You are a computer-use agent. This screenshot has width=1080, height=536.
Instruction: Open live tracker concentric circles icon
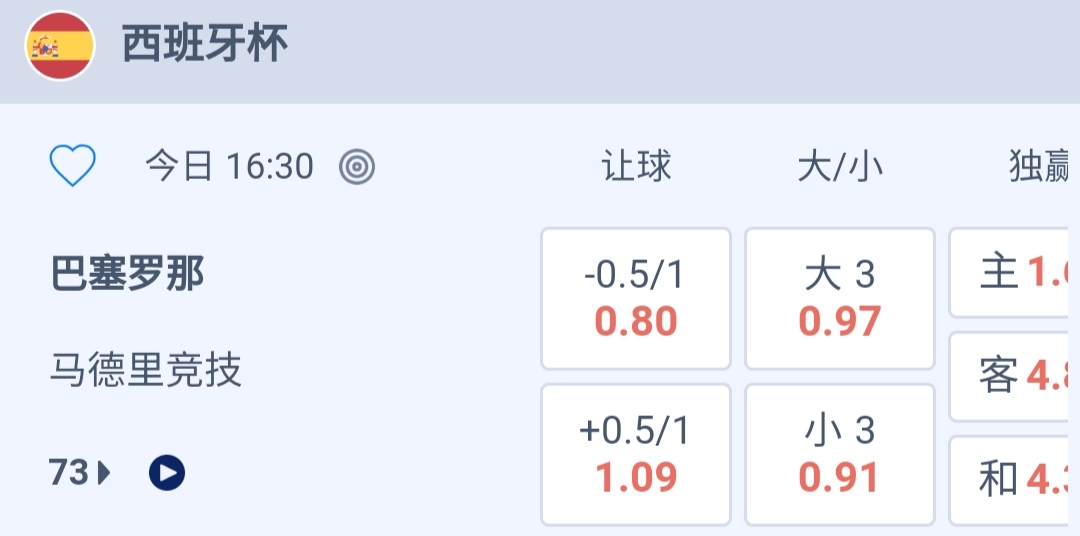pyautogui.click(x=357, y=167)
